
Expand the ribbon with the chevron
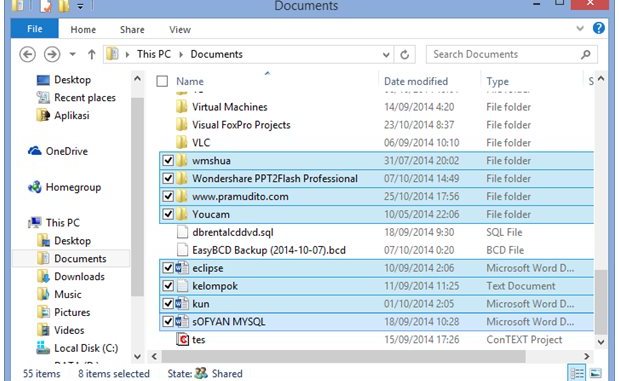point(580,28)
